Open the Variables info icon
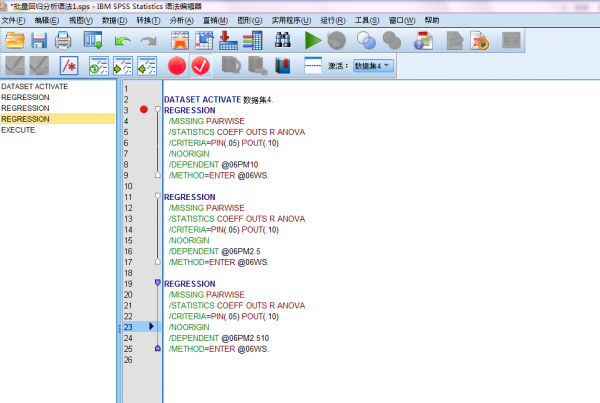Viewport: 600px width, 403px height. coord(253,40)
